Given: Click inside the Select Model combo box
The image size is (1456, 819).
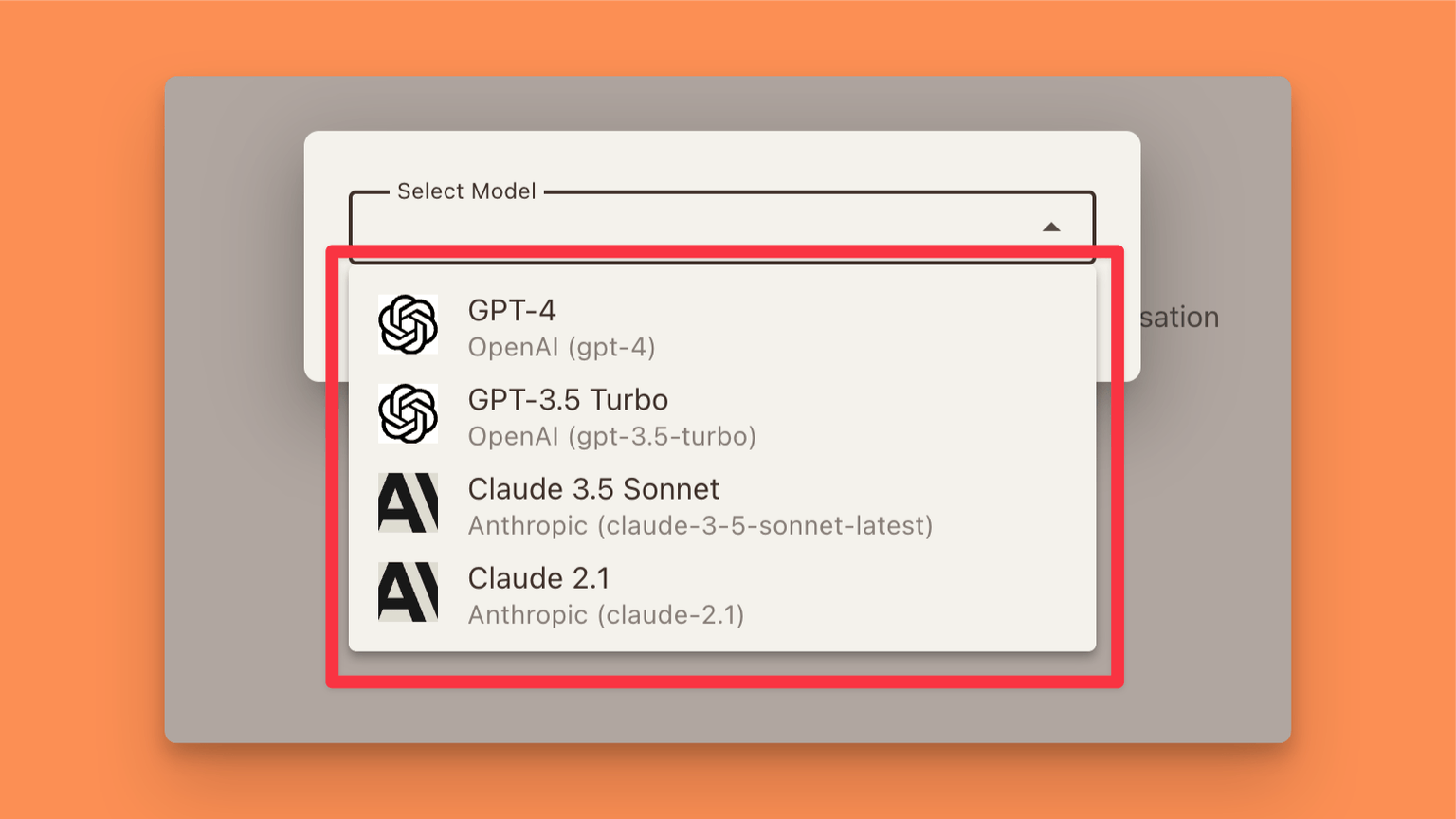Looking at the screenshot, I should pyautogui.click(x=692, y=227).
